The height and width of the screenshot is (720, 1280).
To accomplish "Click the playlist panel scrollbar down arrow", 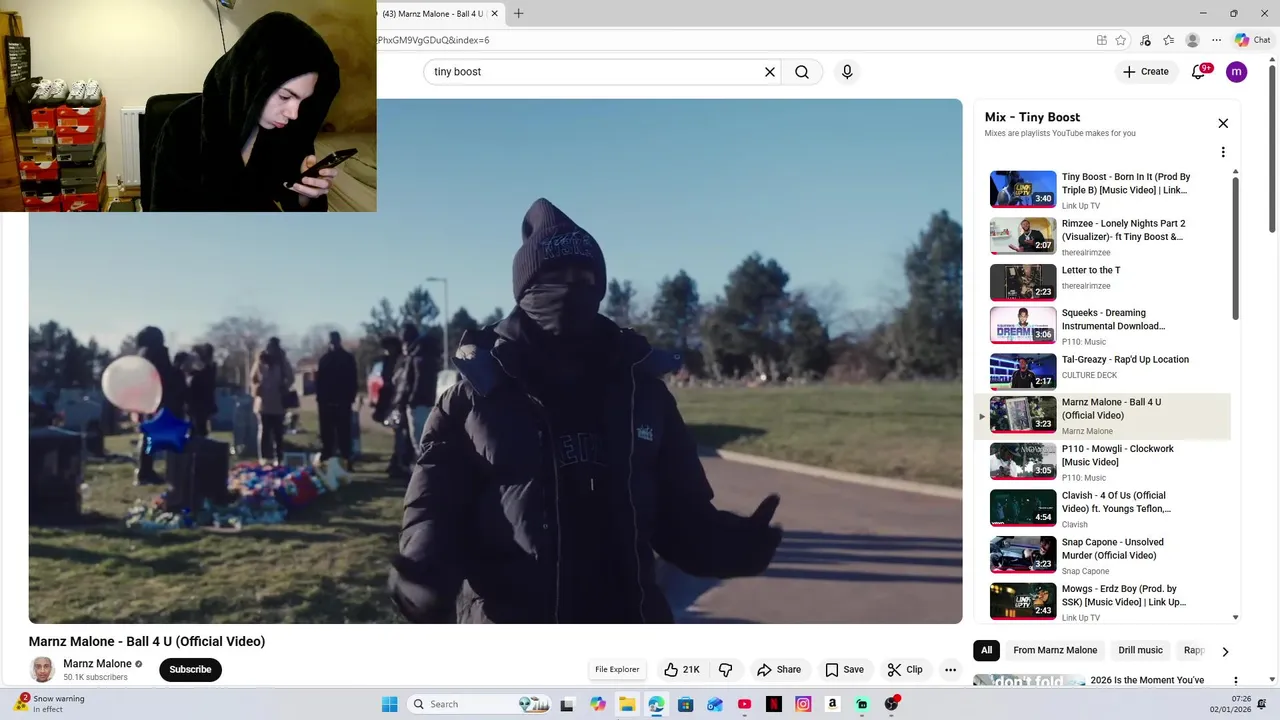I will [x=1236, y=618].
